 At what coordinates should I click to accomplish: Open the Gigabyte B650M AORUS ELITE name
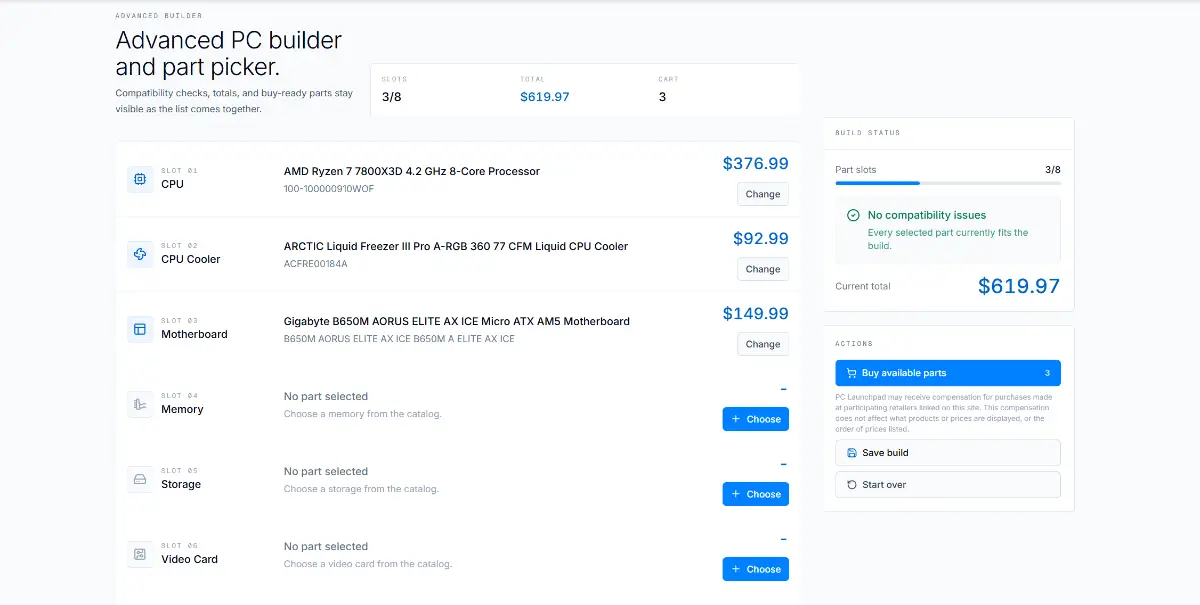pos(457,321)
